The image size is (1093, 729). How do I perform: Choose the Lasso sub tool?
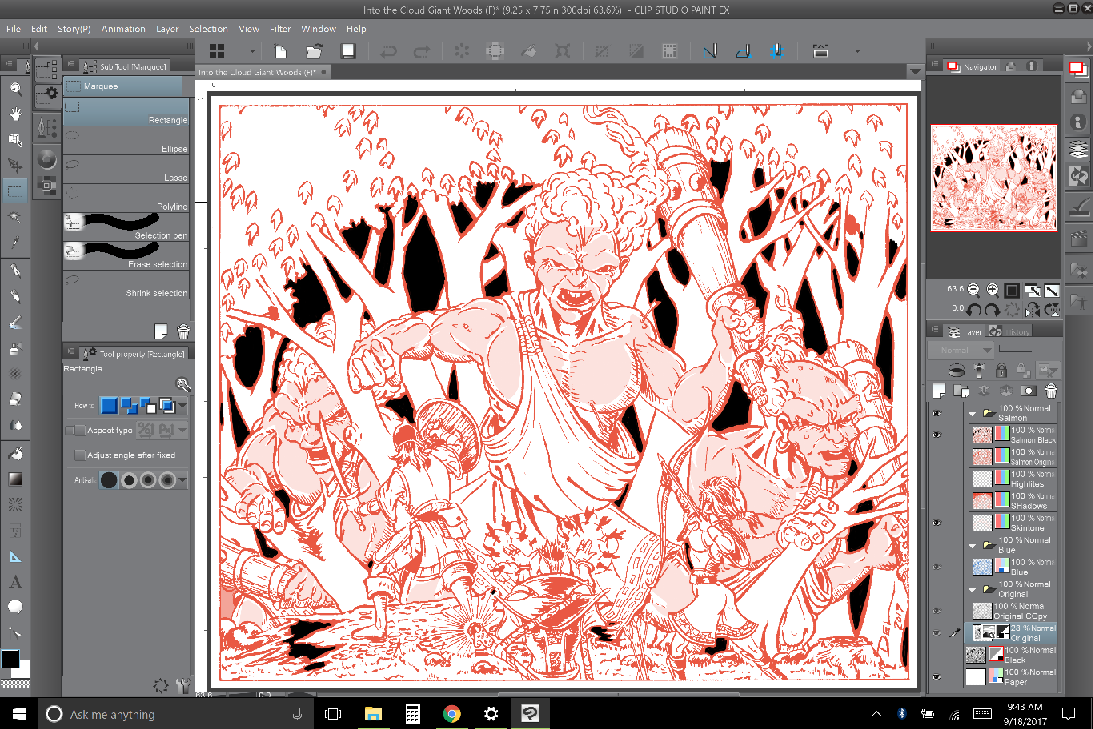tap(126, 171)
